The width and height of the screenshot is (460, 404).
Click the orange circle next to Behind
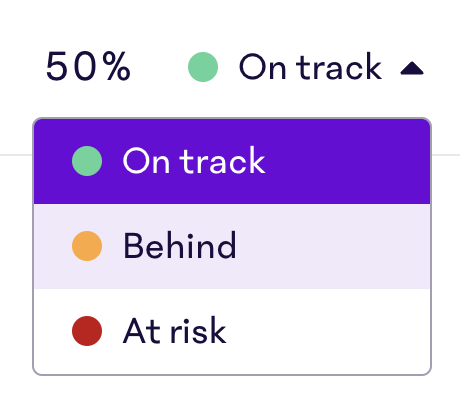click(87, 246)
